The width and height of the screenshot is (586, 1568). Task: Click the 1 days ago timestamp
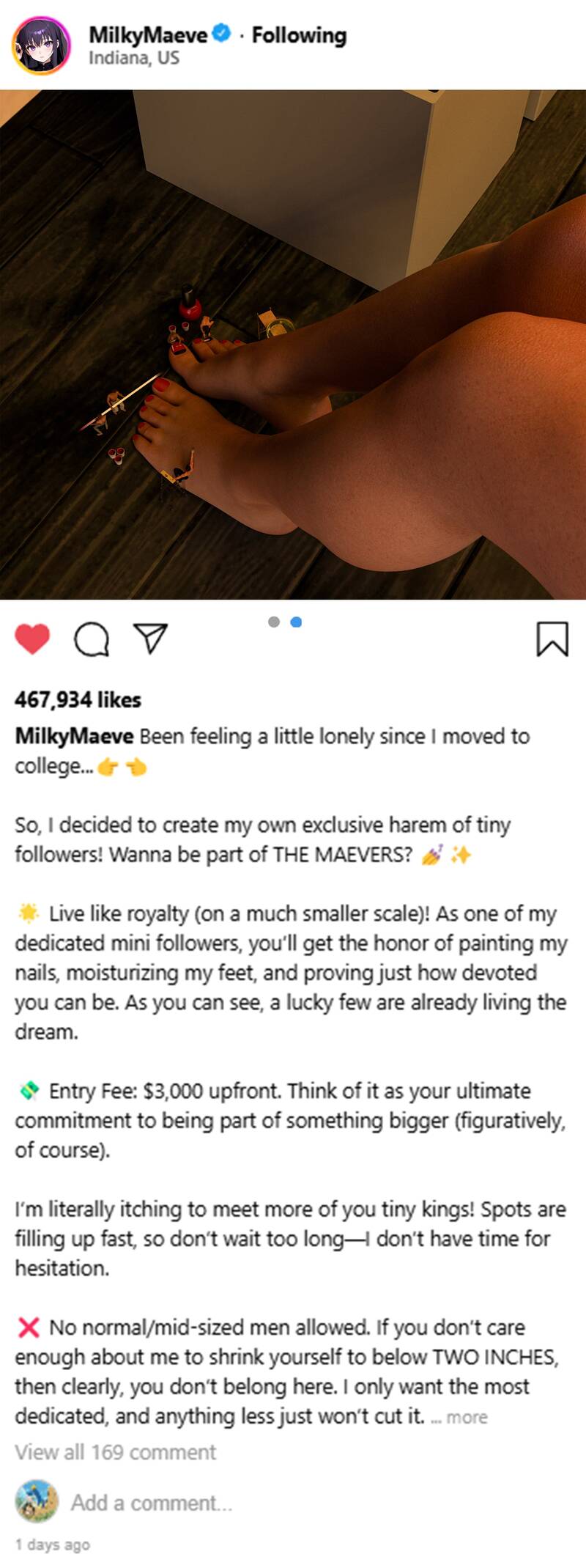pos(53,1545)
